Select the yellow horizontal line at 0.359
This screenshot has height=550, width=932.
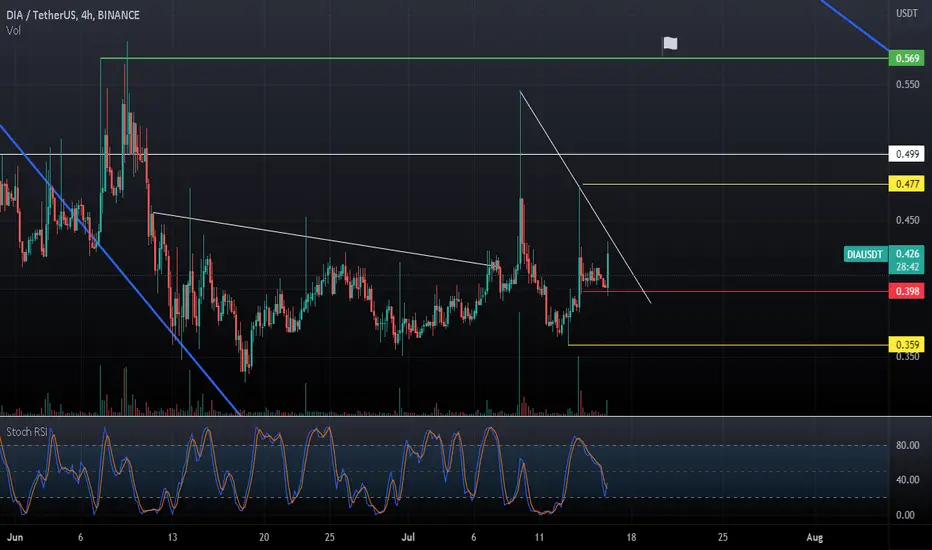(729, 345)
